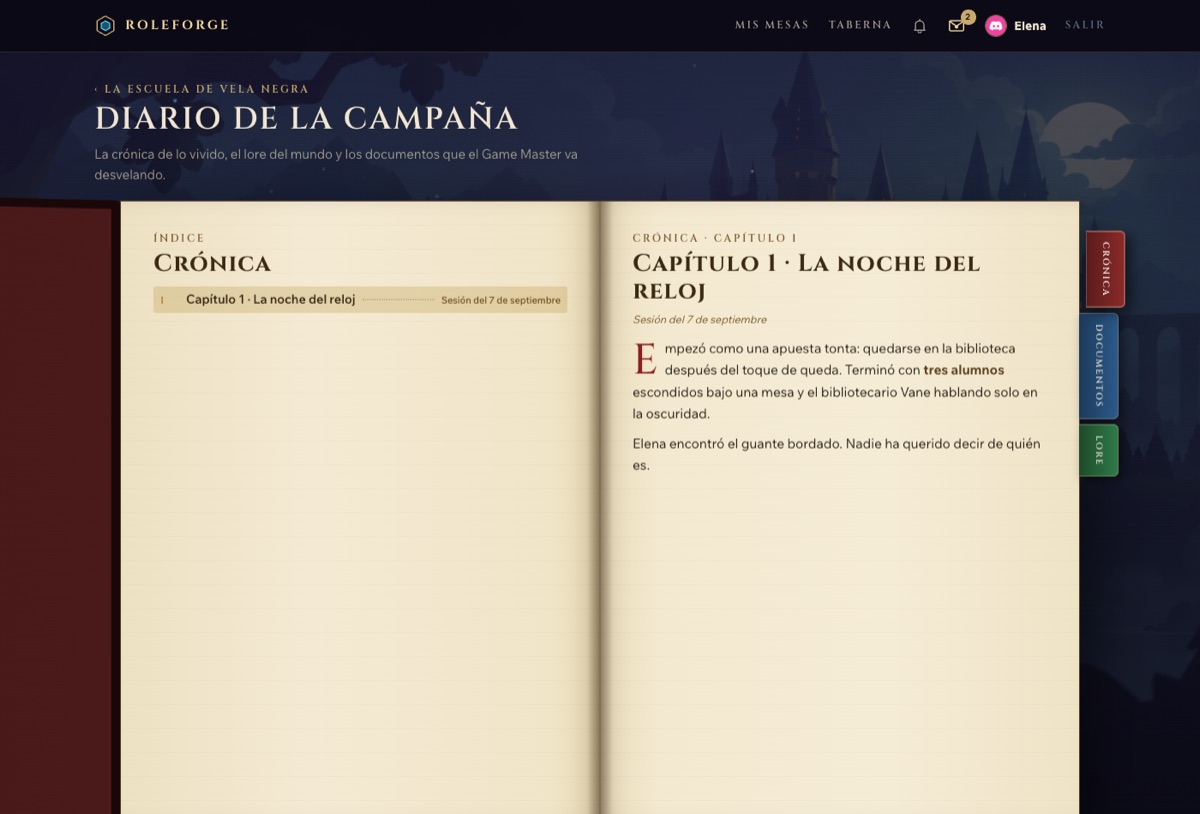
Task: Switch to the Documentos bookmark tab
Action: click(x=1099, y=365)
